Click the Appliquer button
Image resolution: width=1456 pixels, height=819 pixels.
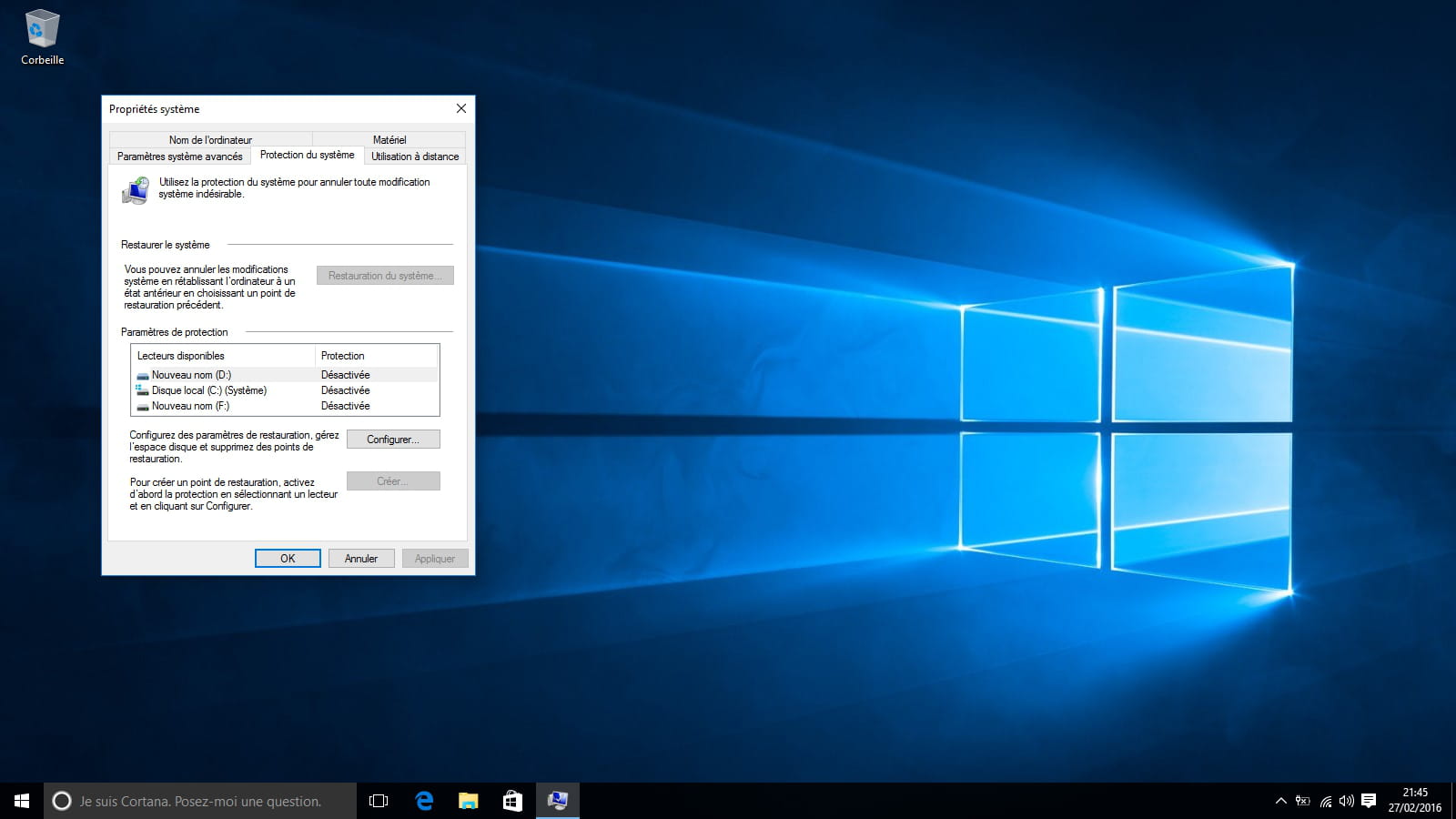(x=435, y=559)
